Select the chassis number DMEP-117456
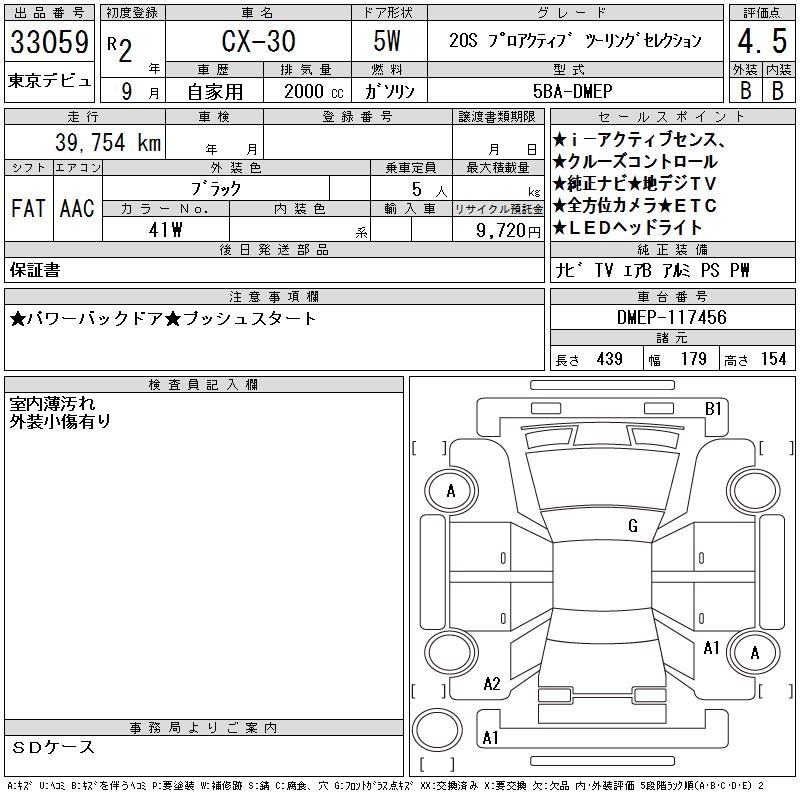 pyautogui.click(x=671, y=317)
